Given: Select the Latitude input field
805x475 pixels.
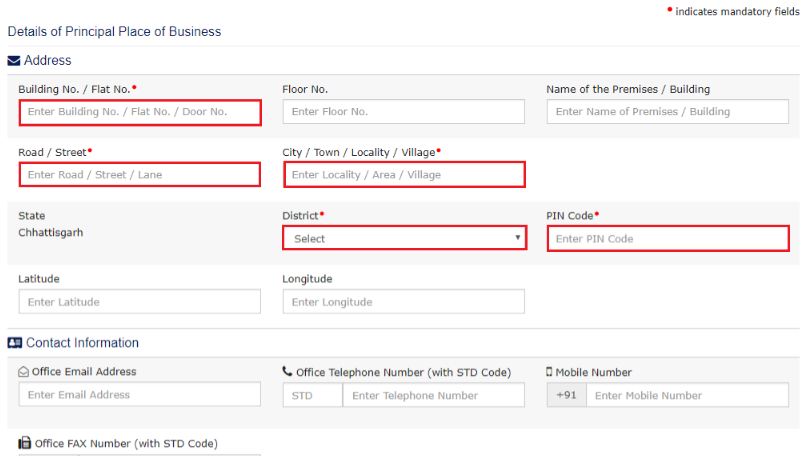Looking at the screenshot, I should 140,302.
